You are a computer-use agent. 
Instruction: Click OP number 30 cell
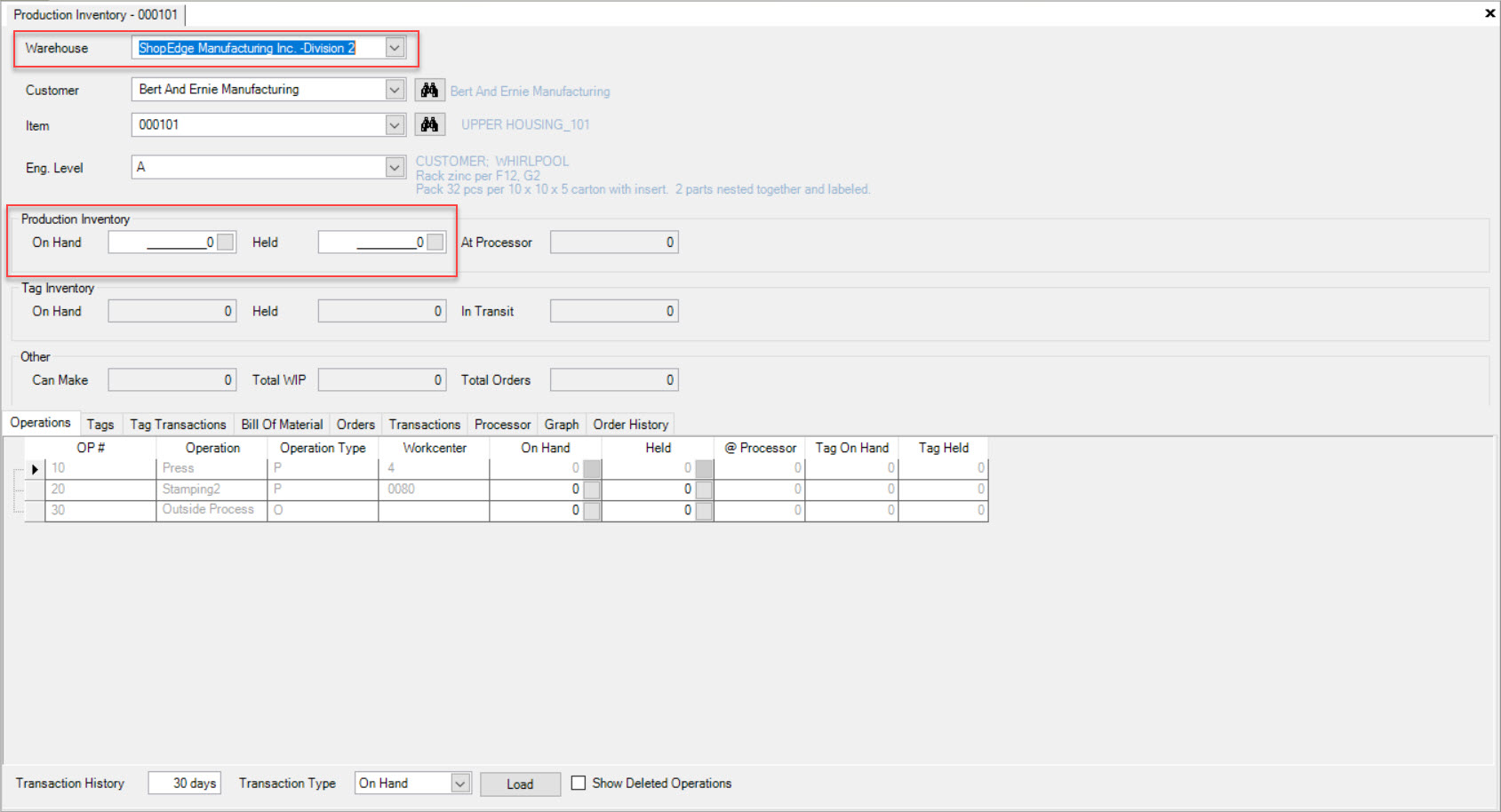pos(100,510)
